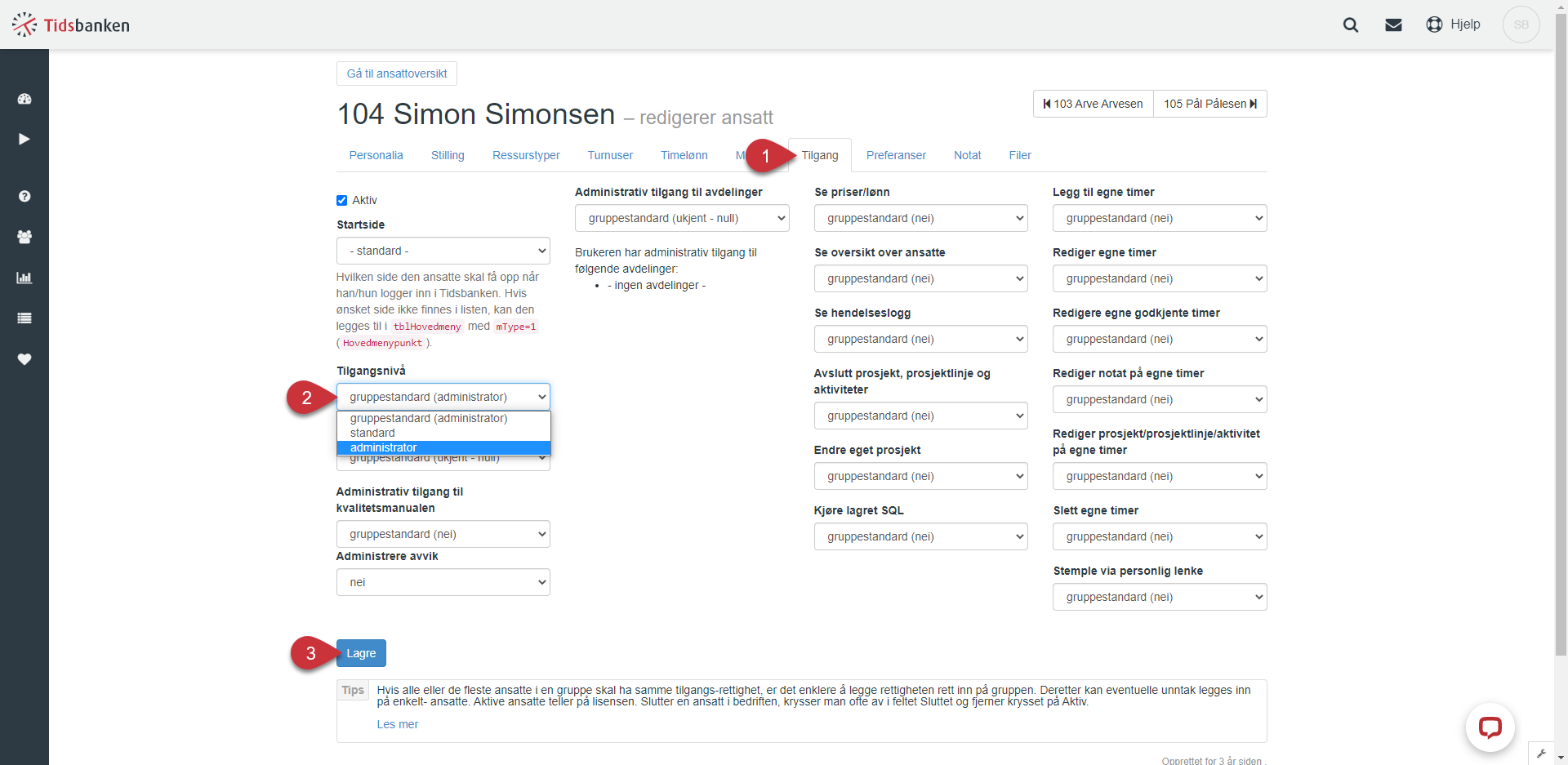Screen dimensions: 1568x765
Task: Follow the Les mer link
Action: click(398, 724)
